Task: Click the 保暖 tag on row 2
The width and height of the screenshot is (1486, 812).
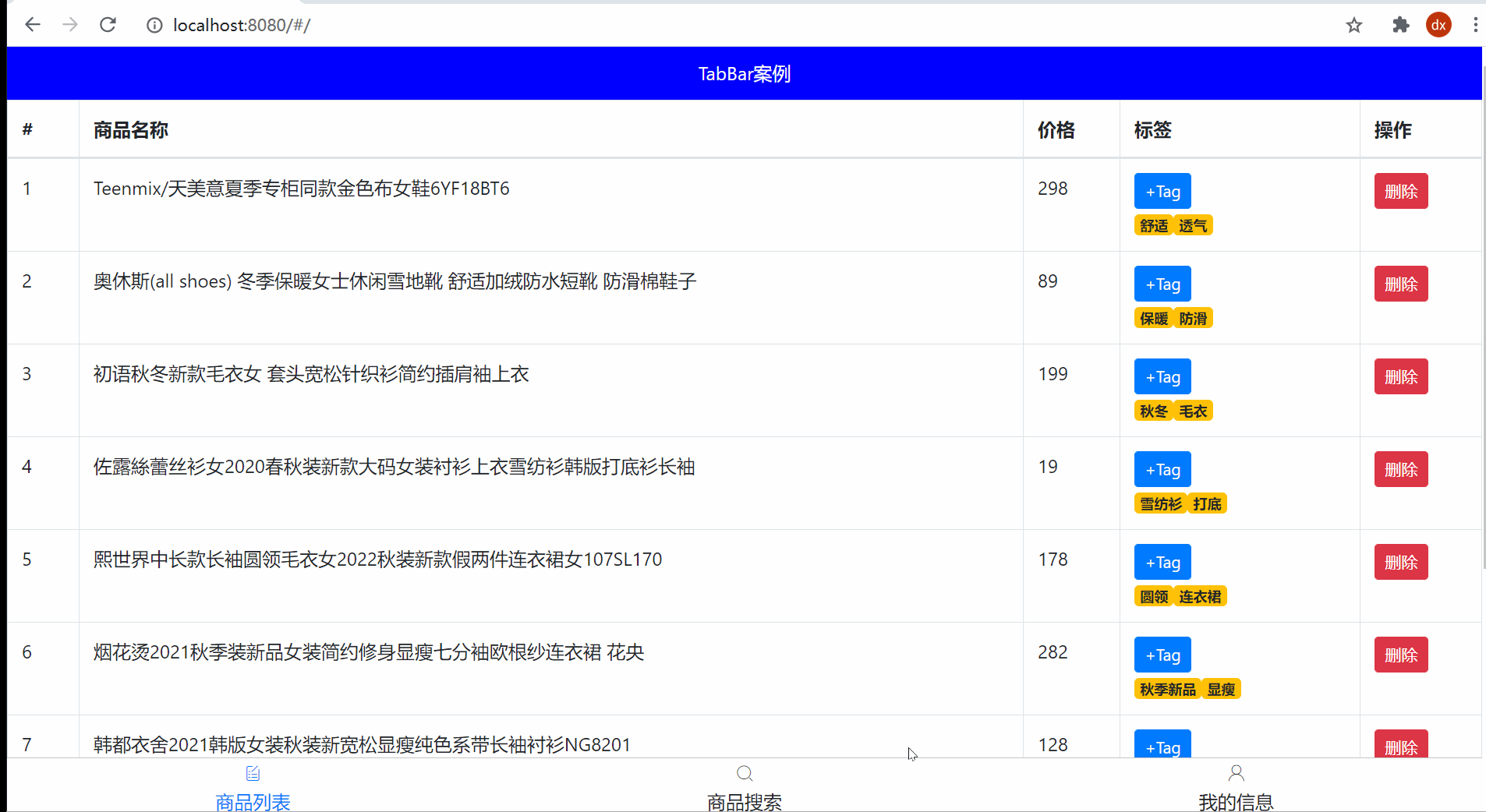Action: click(1153, 318)
